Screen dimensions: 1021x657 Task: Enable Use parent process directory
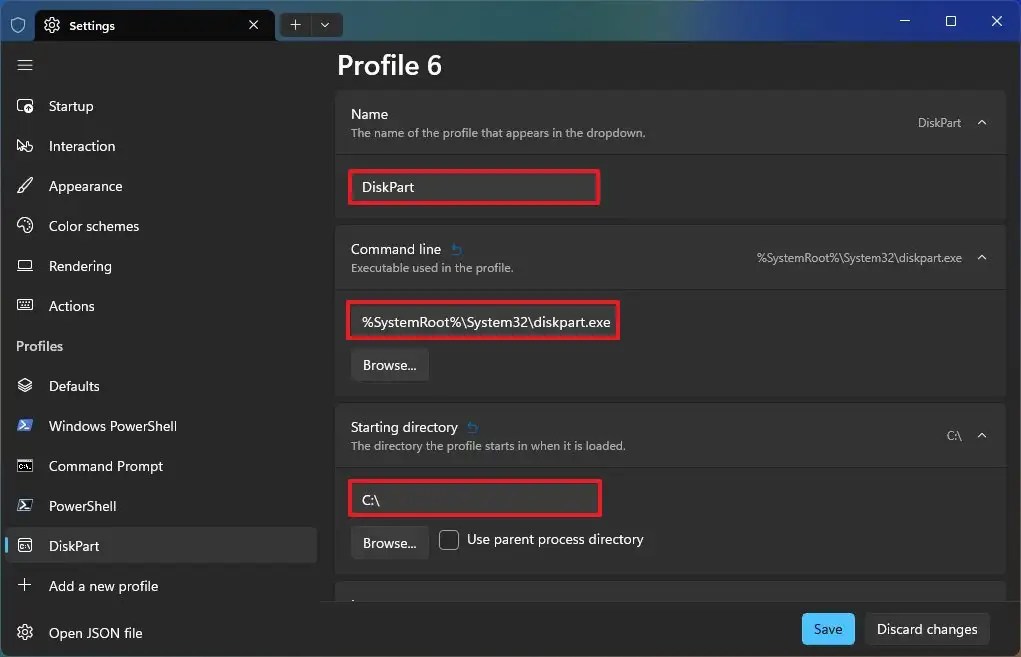[449, 539]
